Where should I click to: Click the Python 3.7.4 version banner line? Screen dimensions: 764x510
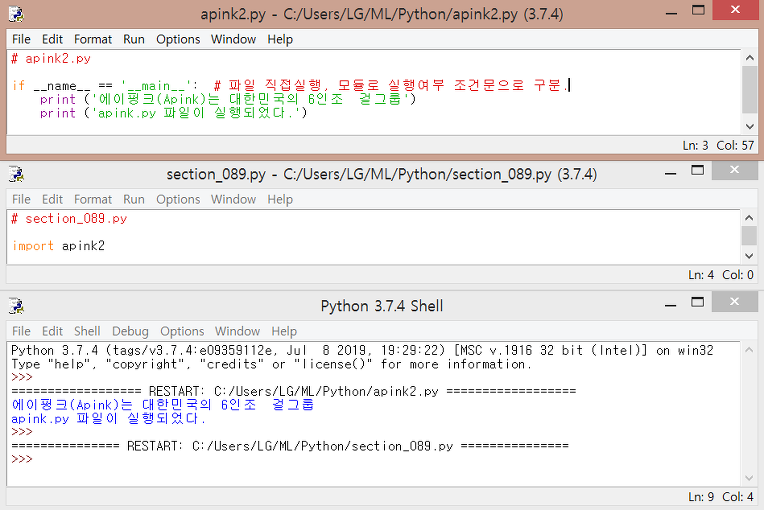click(362, 351)
